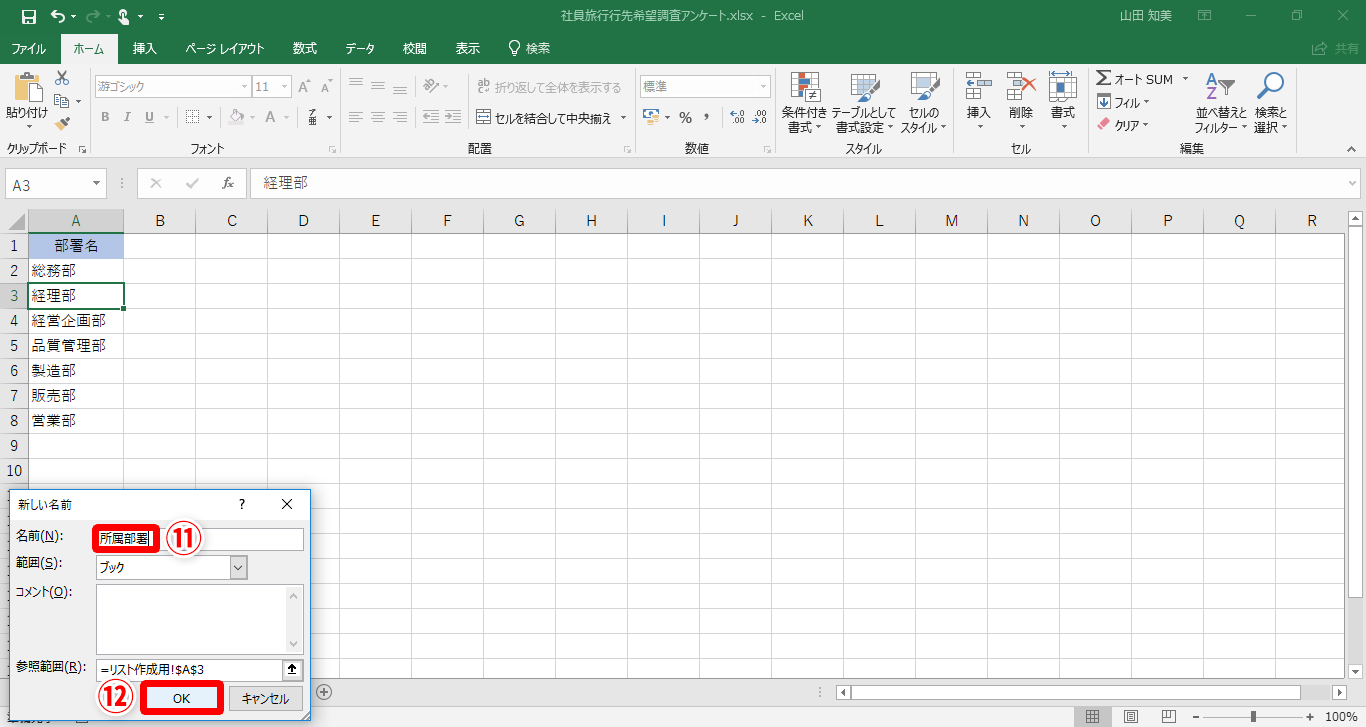1366x727 pixels.
Task: Click OK in 新しい名前 dialog
Action: pos(181,698)
